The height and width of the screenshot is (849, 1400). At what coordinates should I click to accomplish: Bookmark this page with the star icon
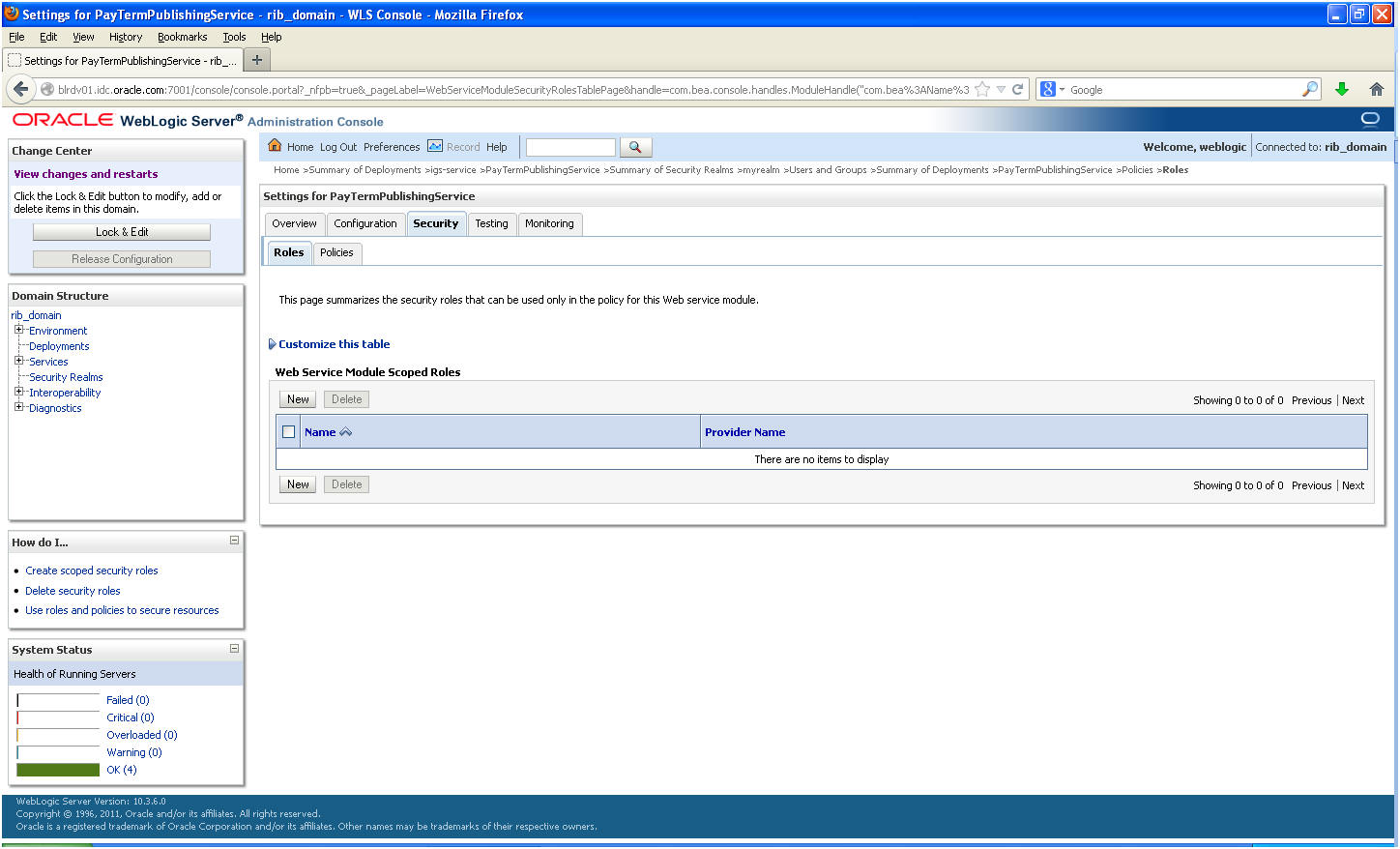click(982, 90)
